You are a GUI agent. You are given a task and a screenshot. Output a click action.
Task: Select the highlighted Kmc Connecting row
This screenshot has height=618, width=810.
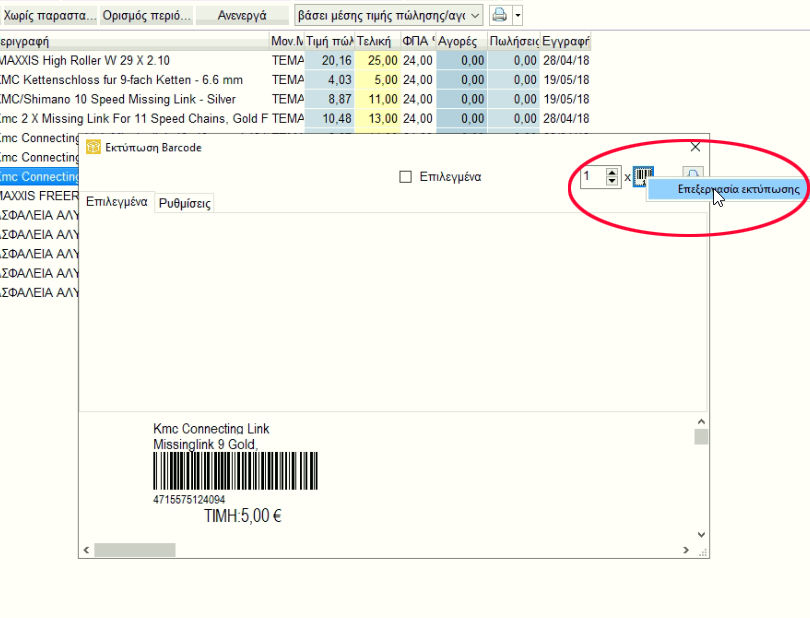coord(39,177)
